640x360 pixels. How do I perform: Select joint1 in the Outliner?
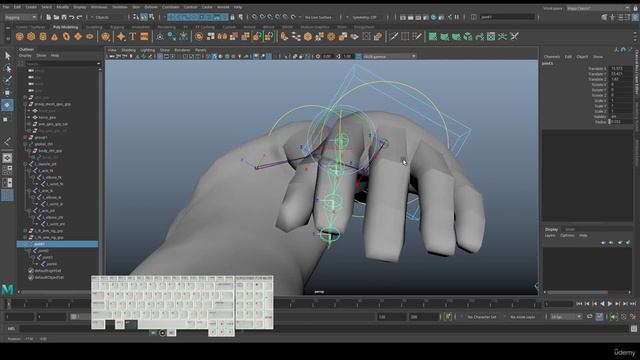tap(57, 244)
